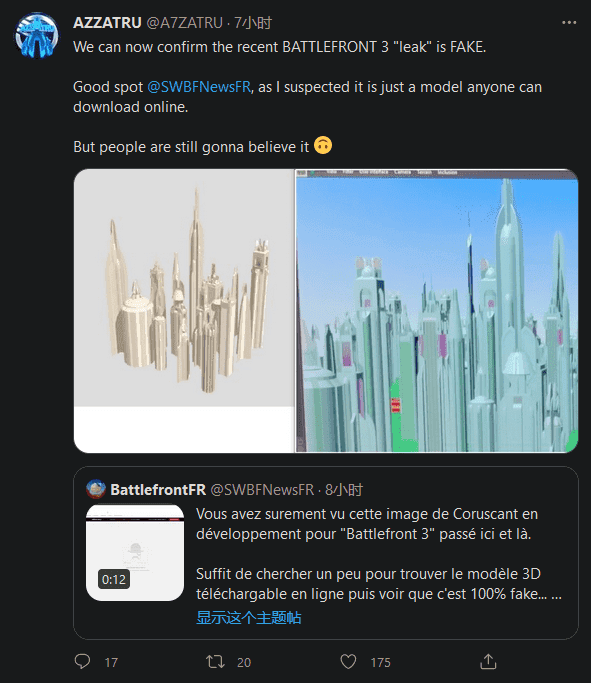View the 17 replies count
Screen dimensions: 591x683
(111, 663)
